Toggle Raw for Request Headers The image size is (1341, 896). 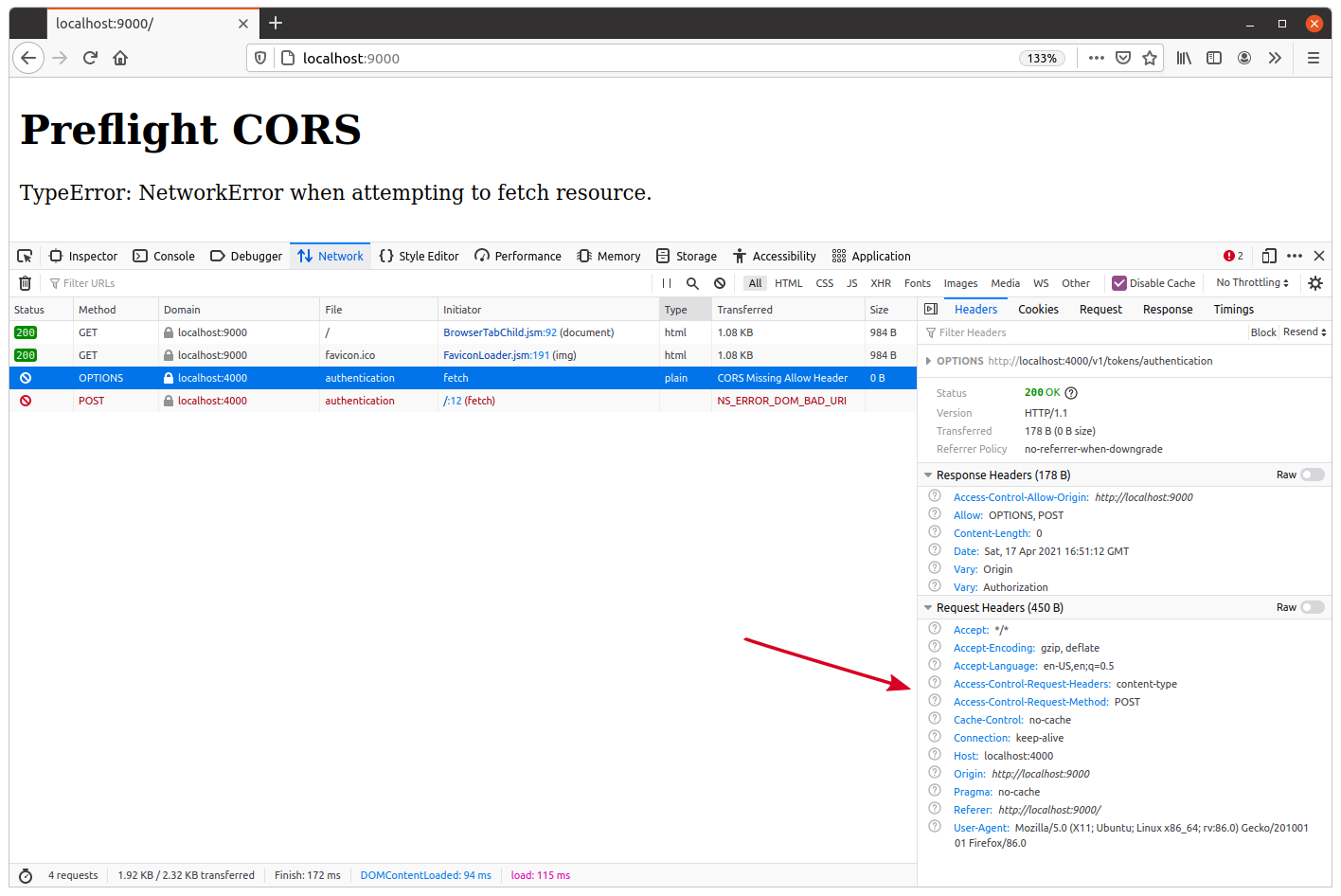pos(1312,608)
